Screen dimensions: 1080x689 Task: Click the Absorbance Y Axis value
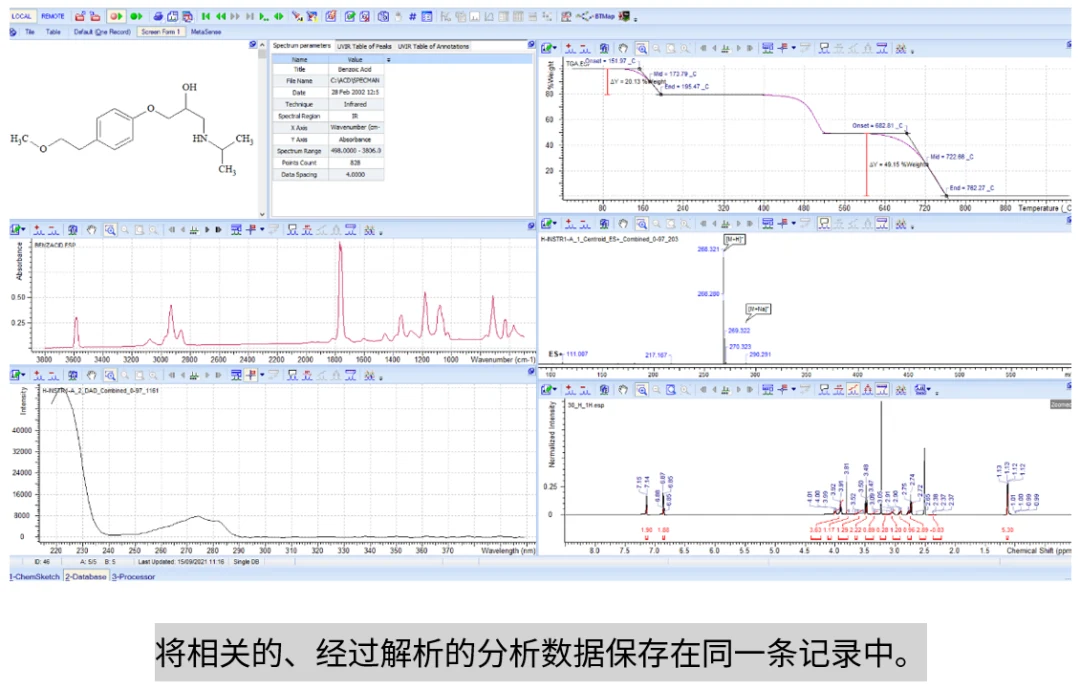click(355, 140)
